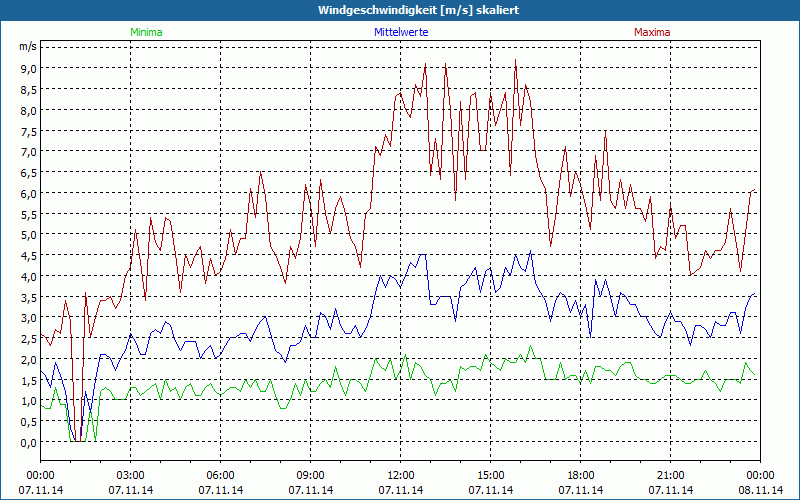Click the 18:00 time axis label

coord(581,476)
